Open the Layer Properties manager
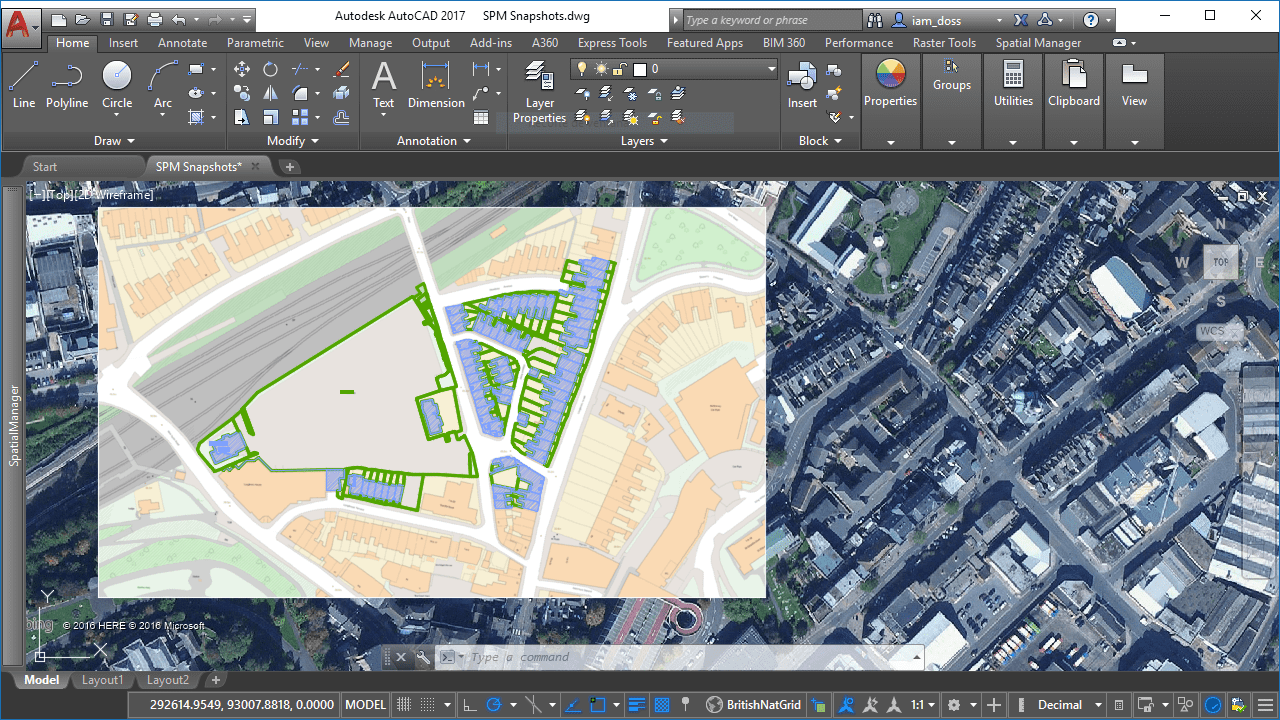The image size is (1280, 720). (540, 92)
